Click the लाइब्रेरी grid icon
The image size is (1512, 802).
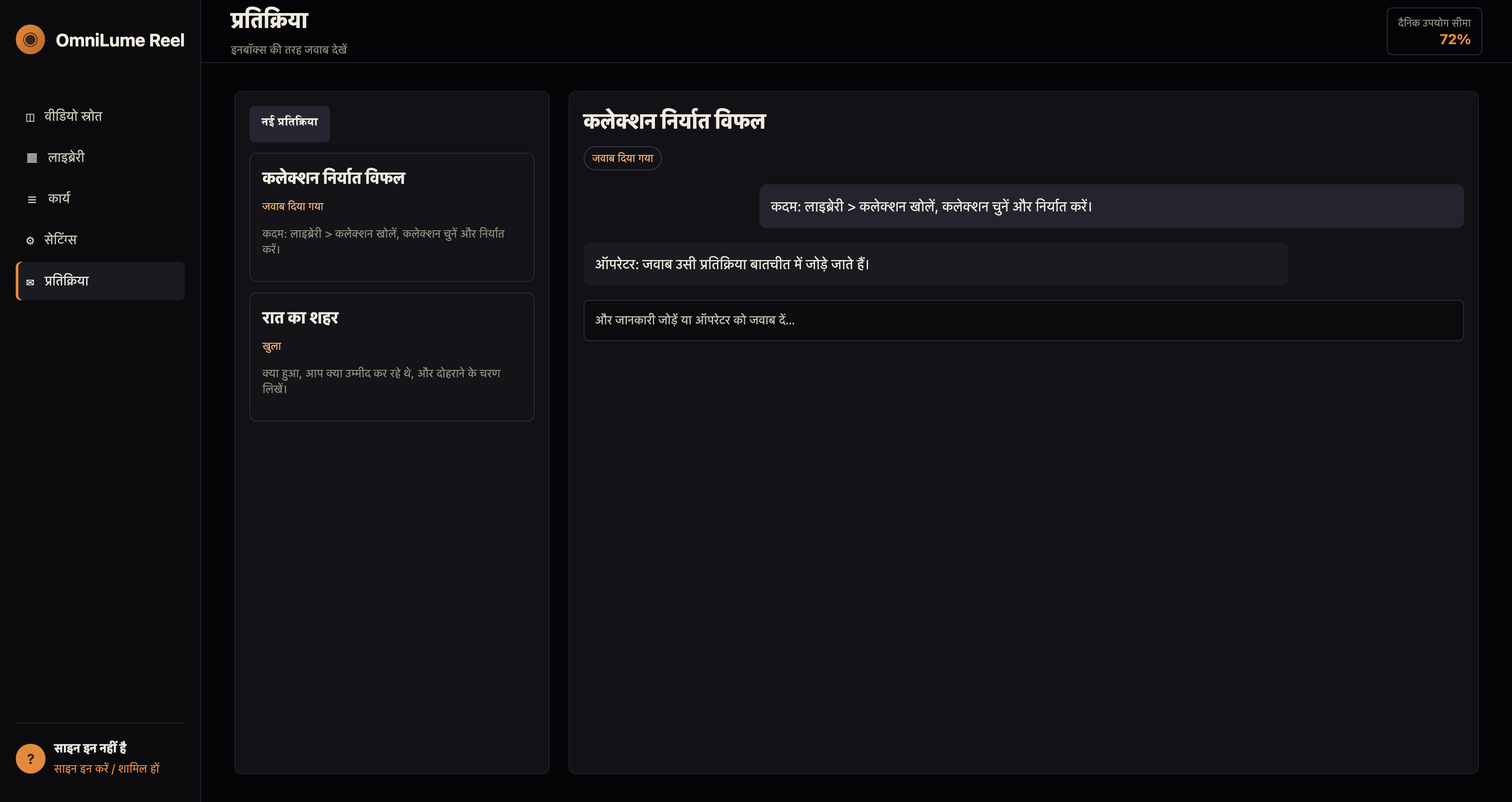pyautogui.click(x=32, y=158)
